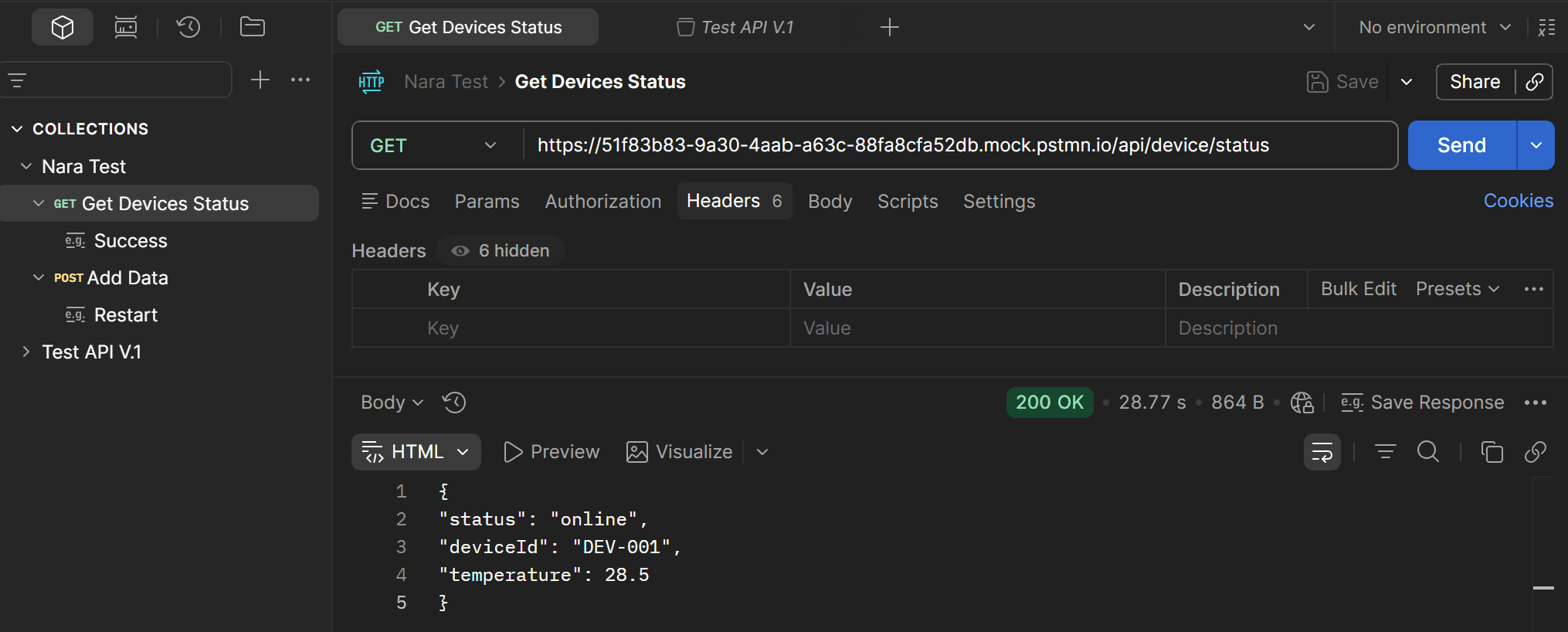Image resolution: width=1568 pixels, height=632 pixels.
Task: Copy the request link icon beside Share
Action: click(1535, 81)
